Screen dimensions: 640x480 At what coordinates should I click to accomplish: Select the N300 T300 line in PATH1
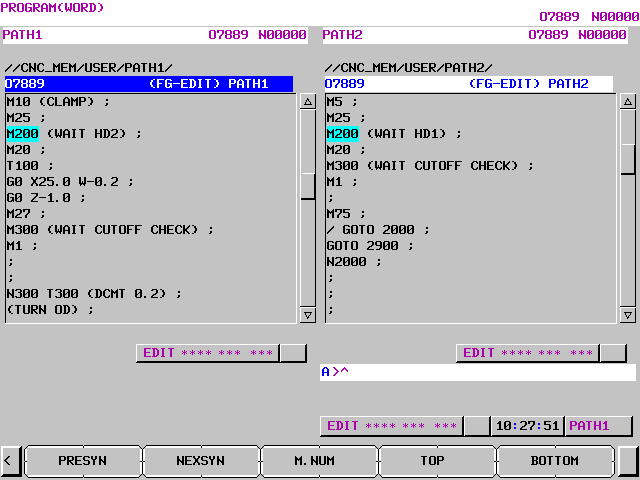tap(94, 294)
